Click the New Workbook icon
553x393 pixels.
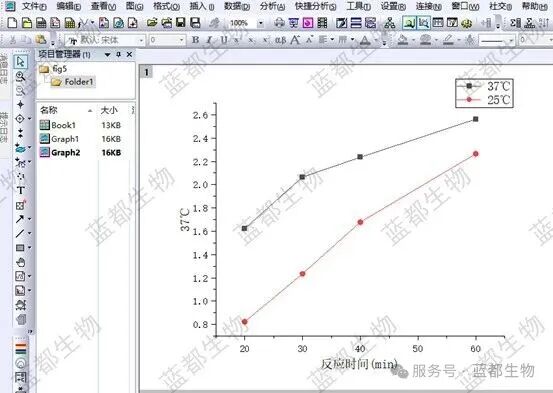coord(41,23)
